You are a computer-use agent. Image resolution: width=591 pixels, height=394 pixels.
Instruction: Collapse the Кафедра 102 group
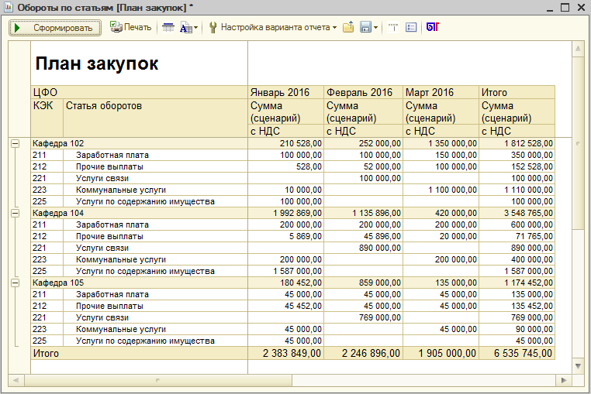15,144
